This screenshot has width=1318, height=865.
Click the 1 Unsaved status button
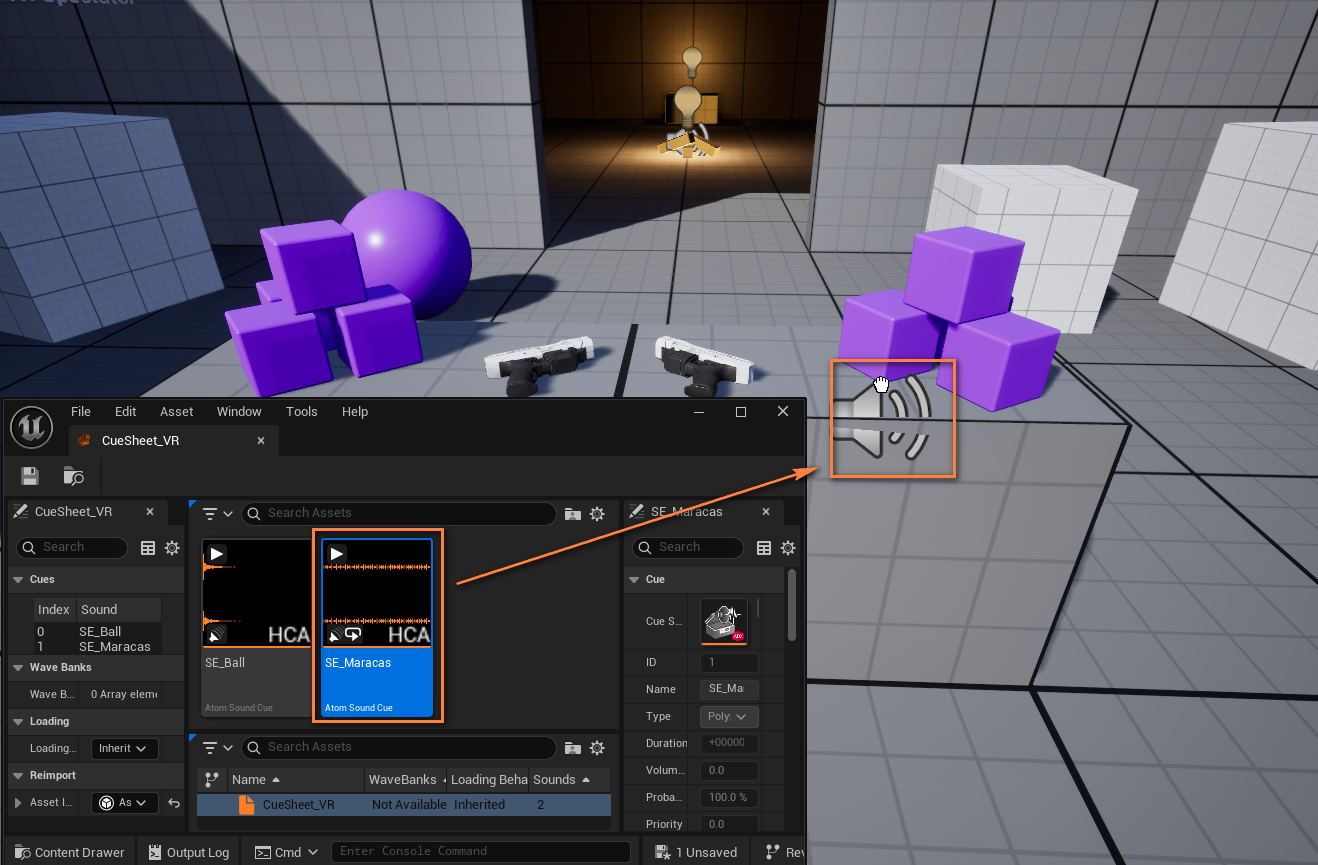click(x=696, y=852)
